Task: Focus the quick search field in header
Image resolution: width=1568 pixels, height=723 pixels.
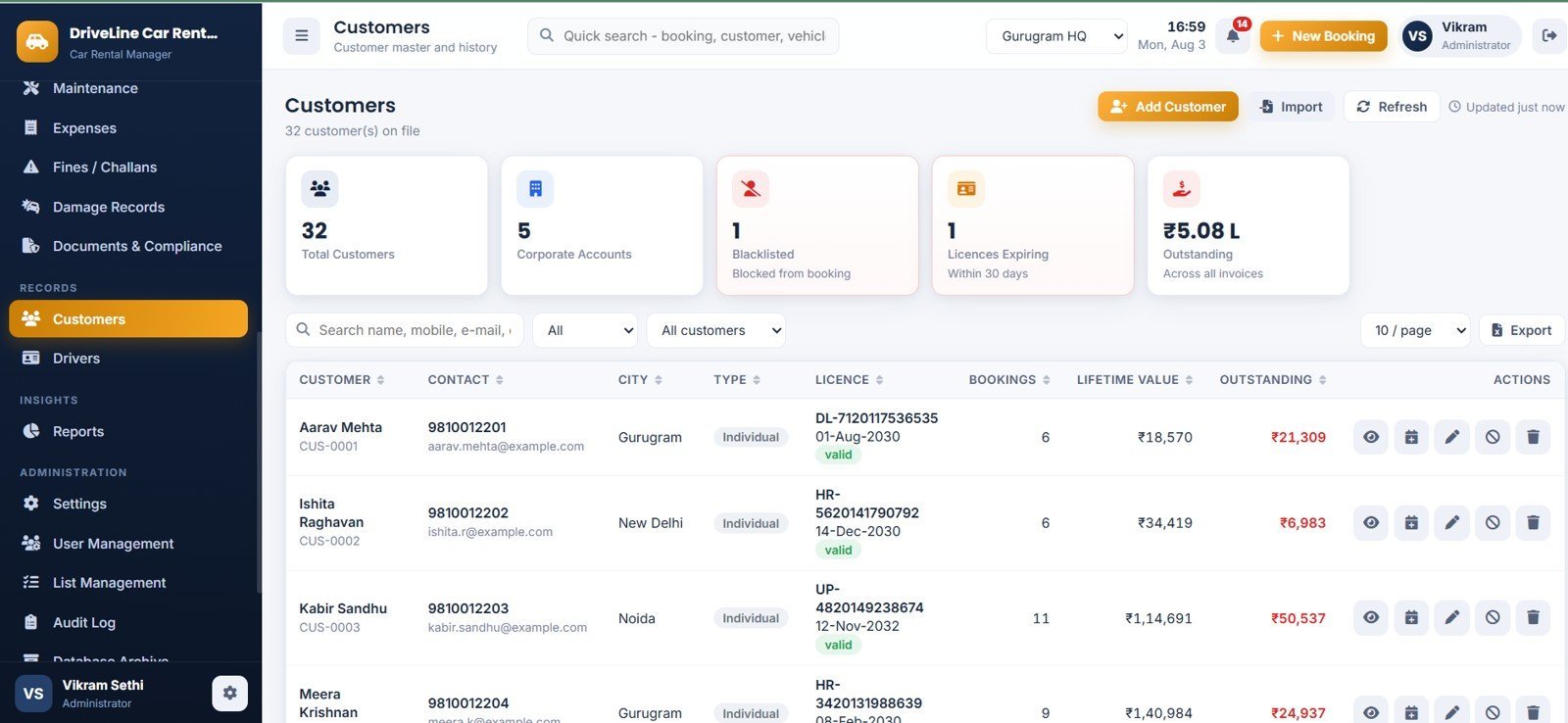Action: [683, 36]
